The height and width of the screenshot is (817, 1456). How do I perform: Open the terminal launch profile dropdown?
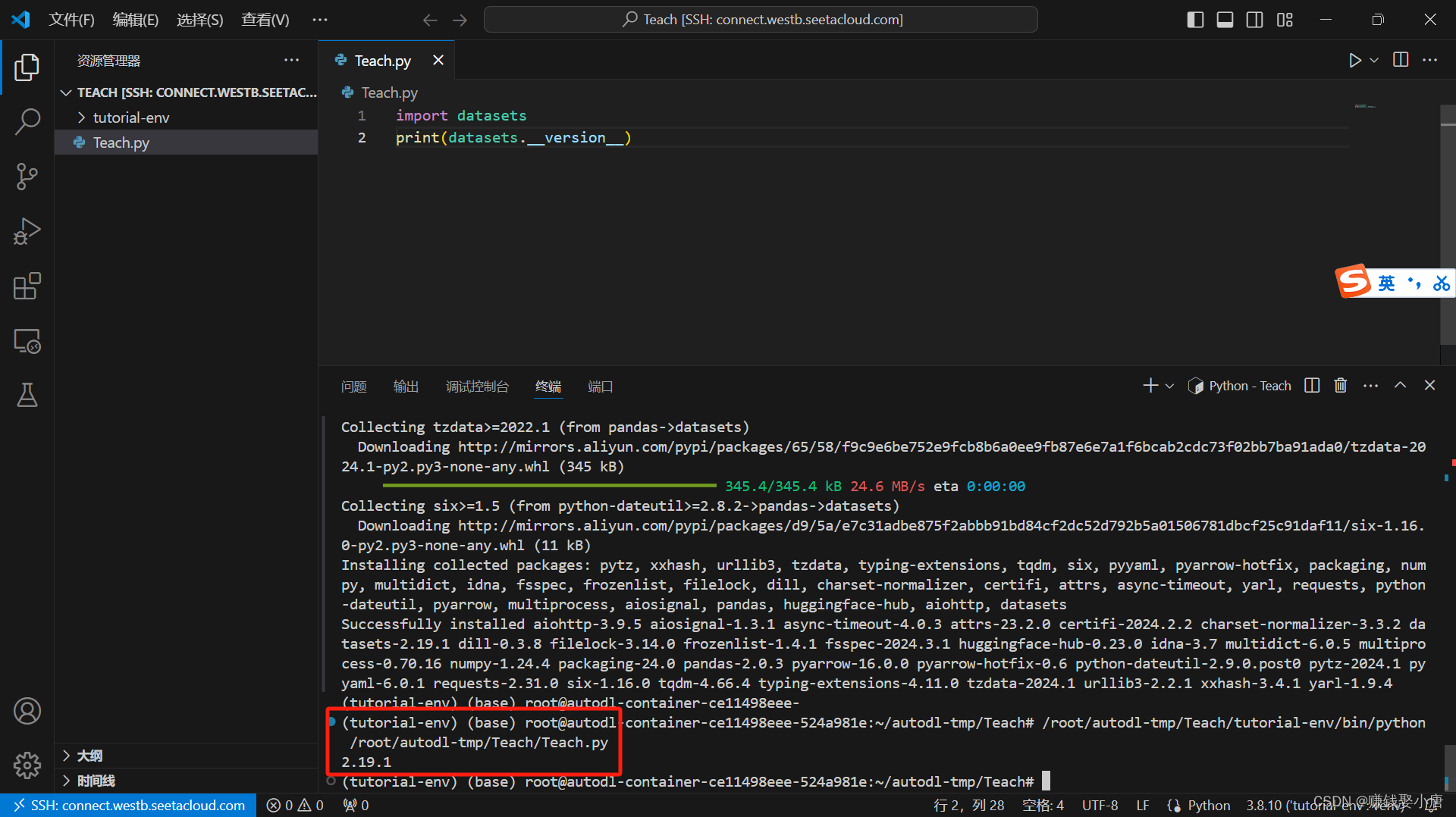pyautogui.click(x=1169, y=386)
